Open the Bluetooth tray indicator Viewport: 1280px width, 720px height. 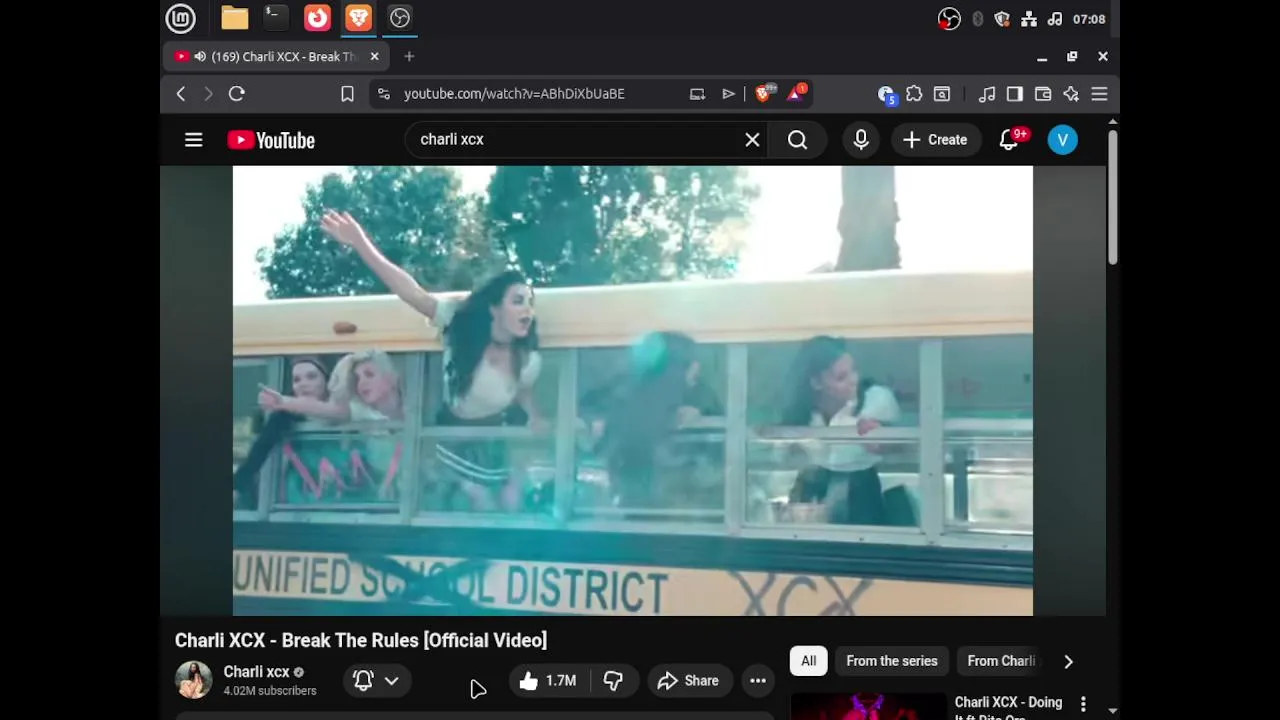click(977, 19)
